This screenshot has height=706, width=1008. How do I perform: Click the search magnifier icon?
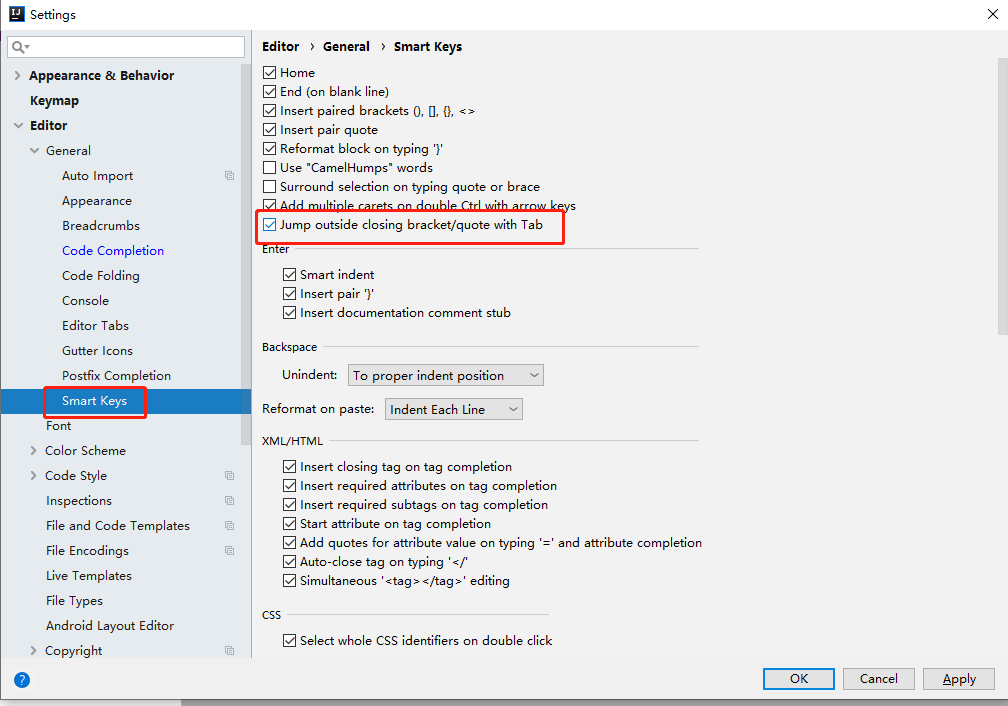tap(19, 47)
